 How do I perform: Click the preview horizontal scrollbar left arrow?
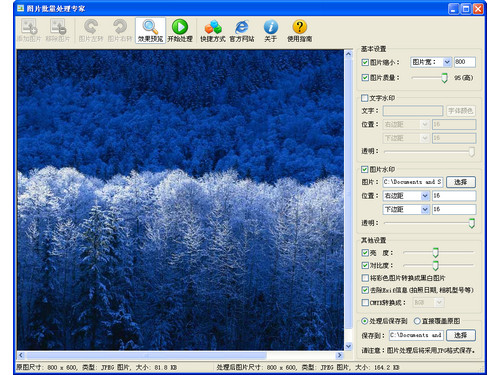click(21, 355)
